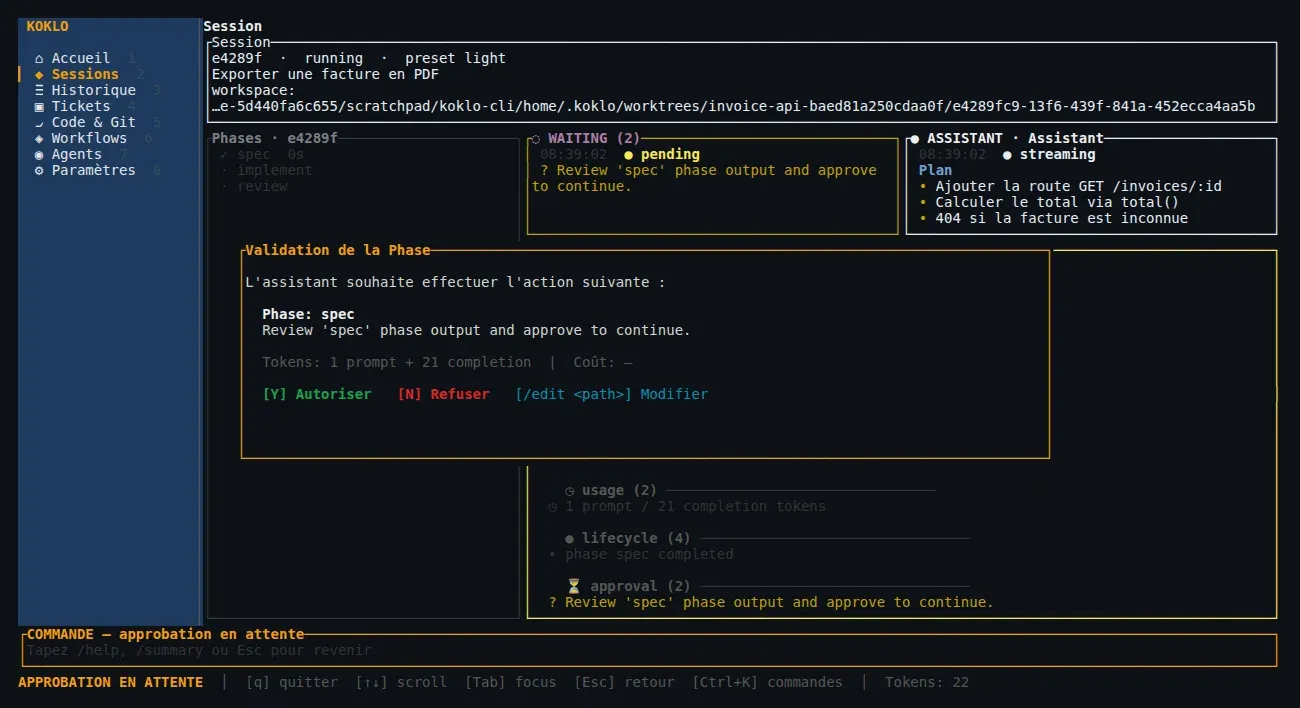Viewport: 1300px width, 708px height.
Task: Click [Ctrl+K] commandes in status bar
Action: pos(767,682)
